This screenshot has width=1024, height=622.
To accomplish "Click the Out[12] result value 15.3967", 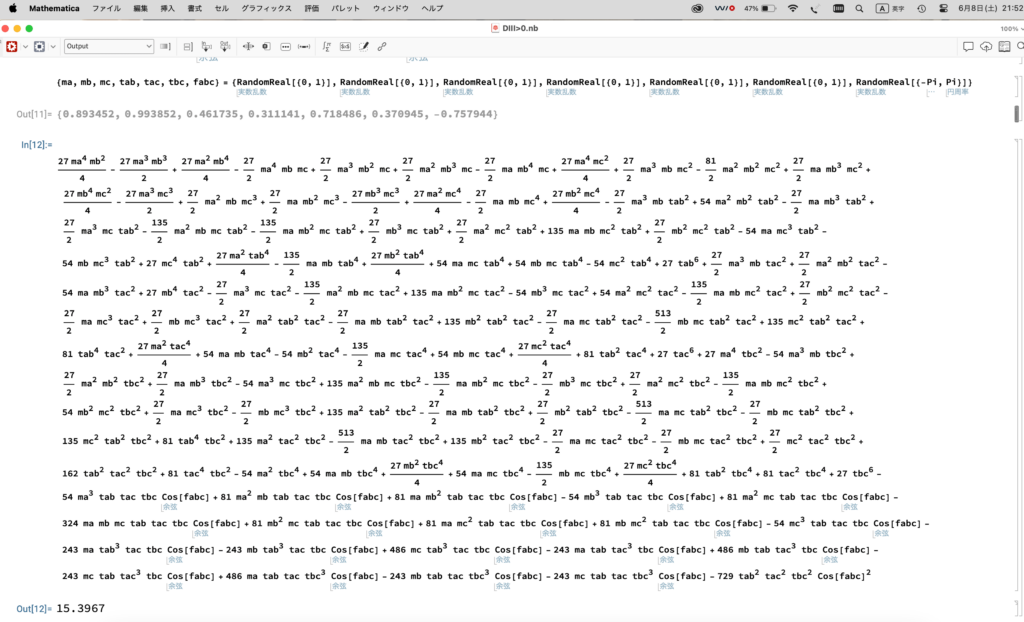I will 81,608.
